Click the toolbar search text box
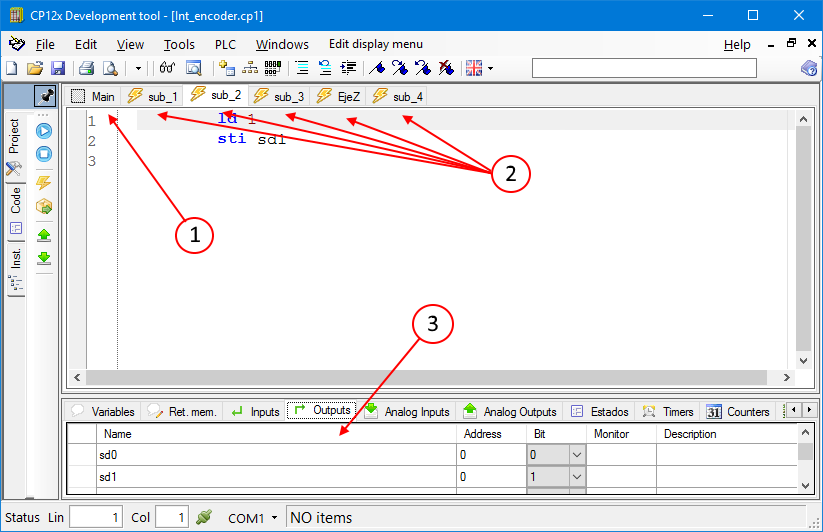The image size is (823, 532). (x=644, y=68)
